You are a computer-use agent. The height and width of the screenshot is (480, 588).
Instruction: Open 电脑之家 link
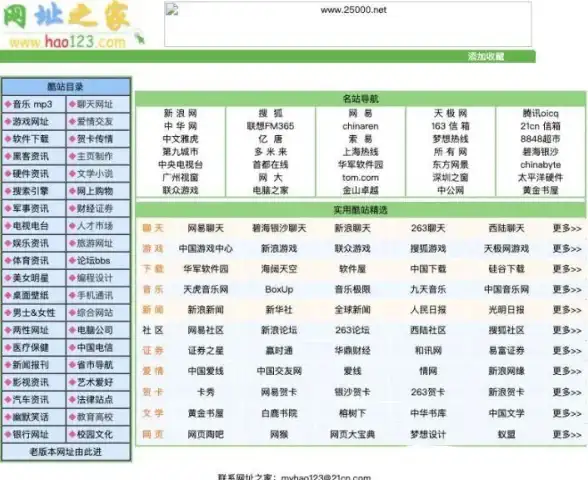coord(270,190)
